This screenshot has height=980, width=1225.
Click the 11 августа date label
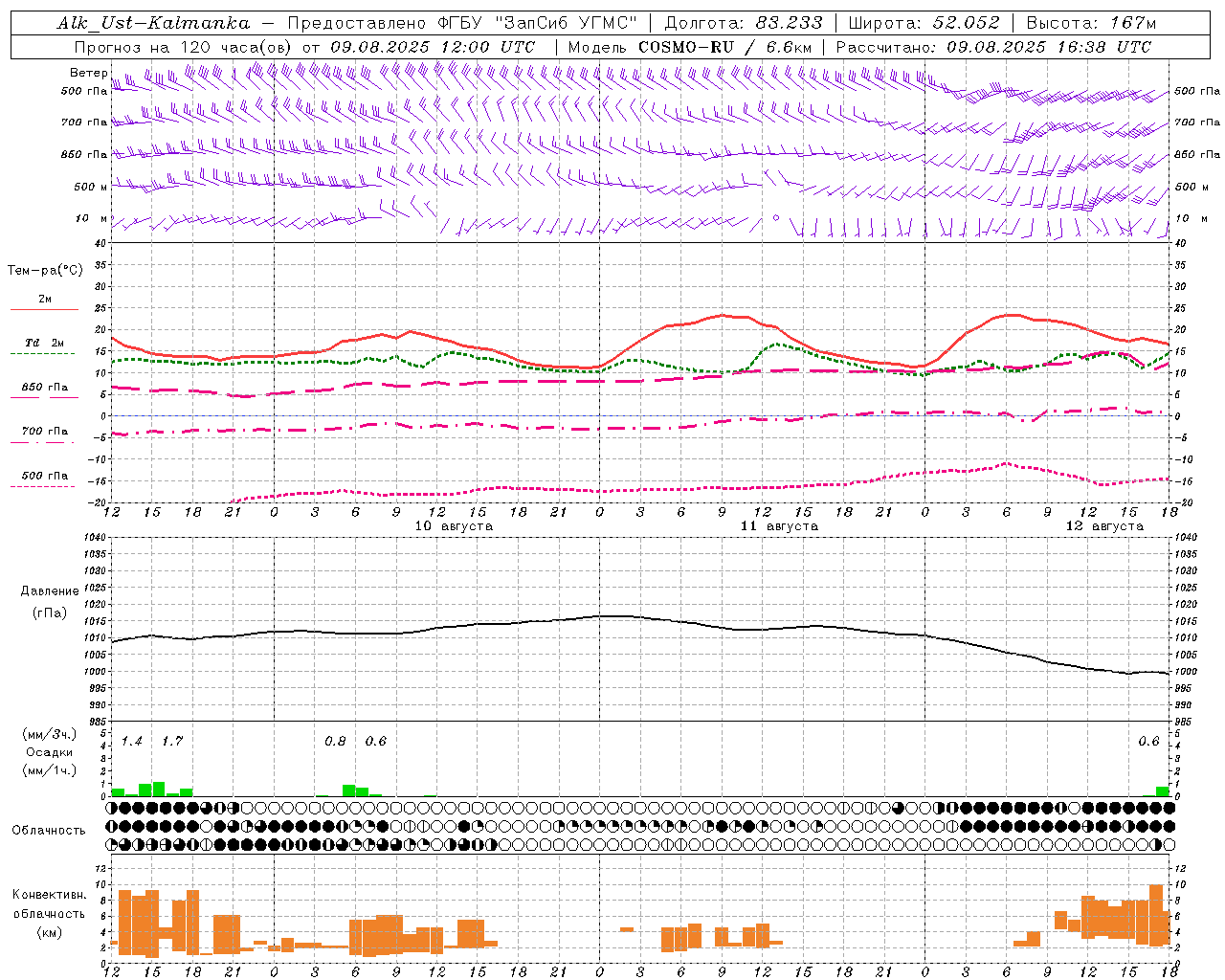[x=779, y=526]
